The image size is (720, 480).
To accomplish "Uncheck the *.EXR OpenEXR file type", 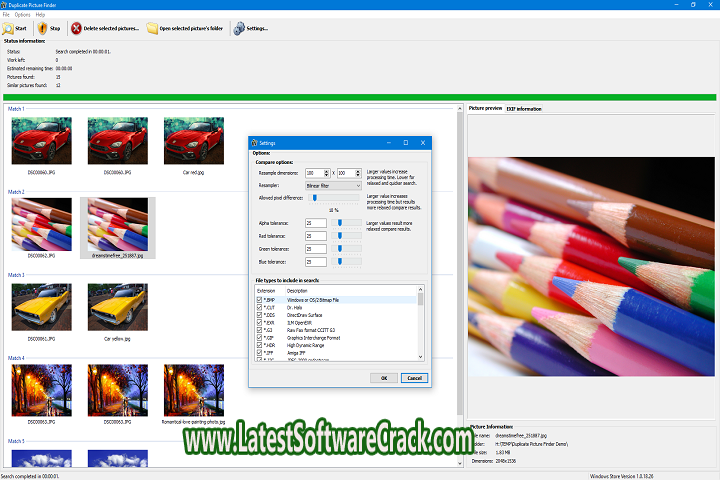I will 259,322.
